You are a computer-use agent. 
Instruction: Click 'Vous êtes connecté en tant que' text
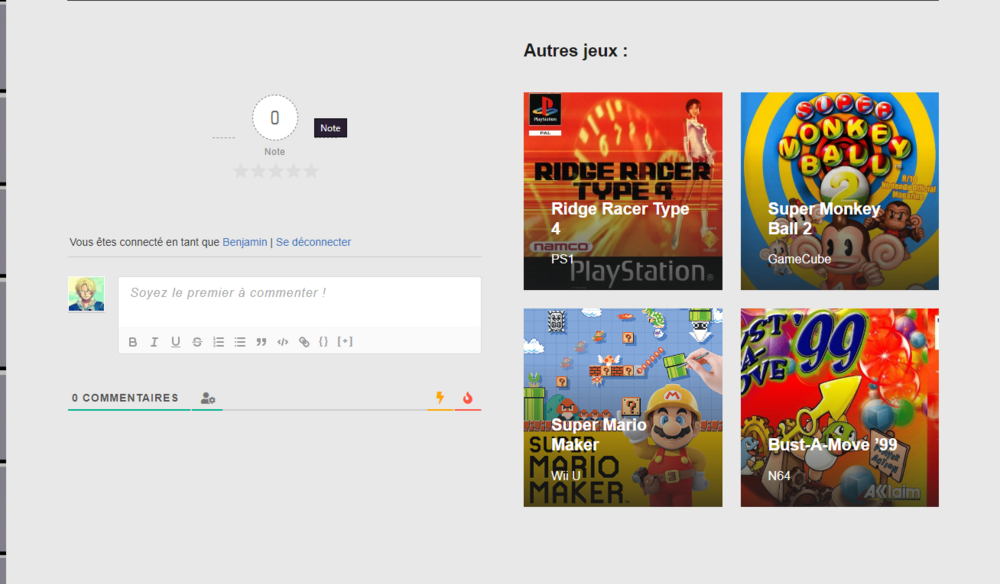tap(144, 242)
